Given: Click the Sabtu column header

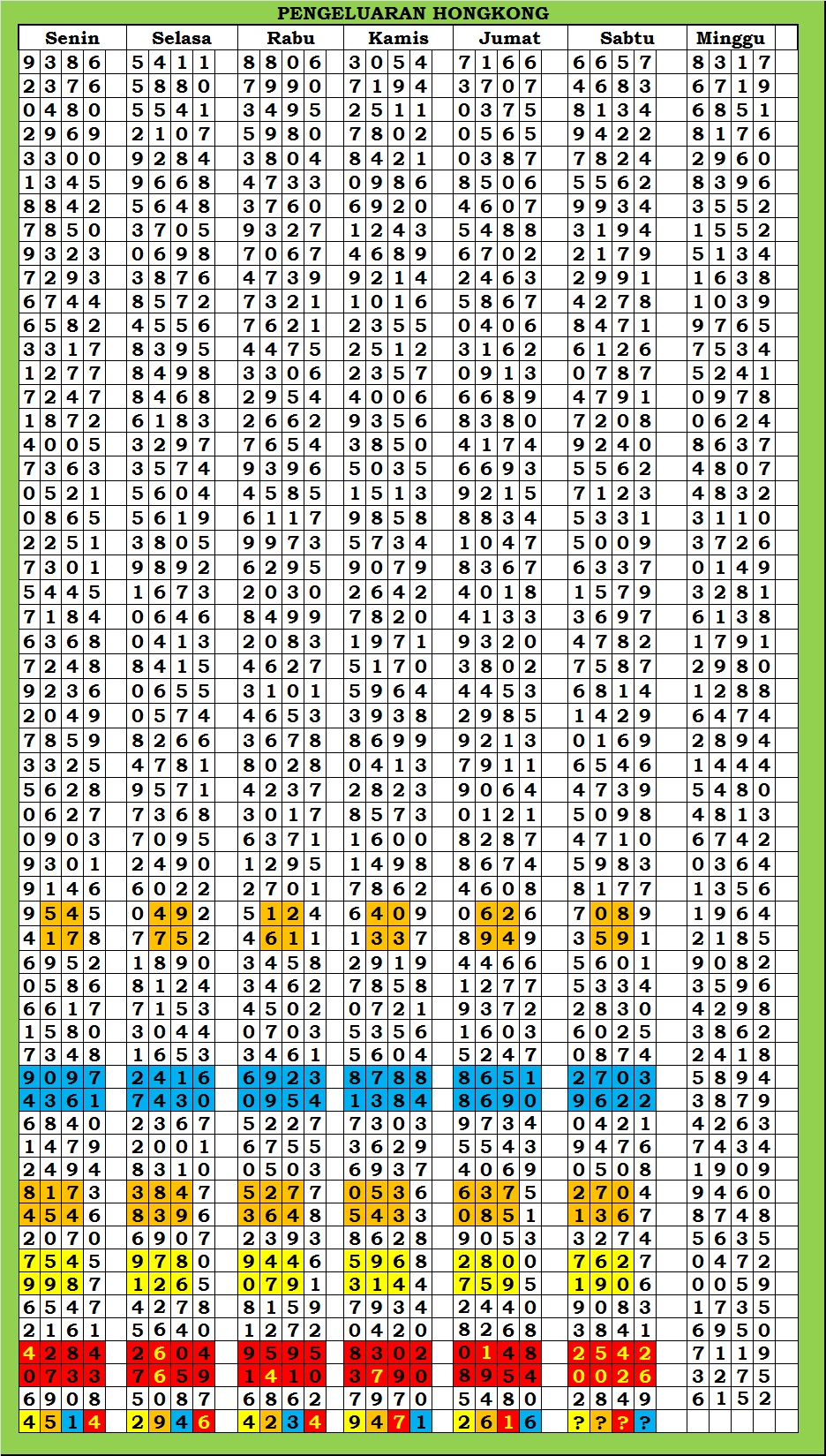Looking at the screenshot, I should coord(627,38).
